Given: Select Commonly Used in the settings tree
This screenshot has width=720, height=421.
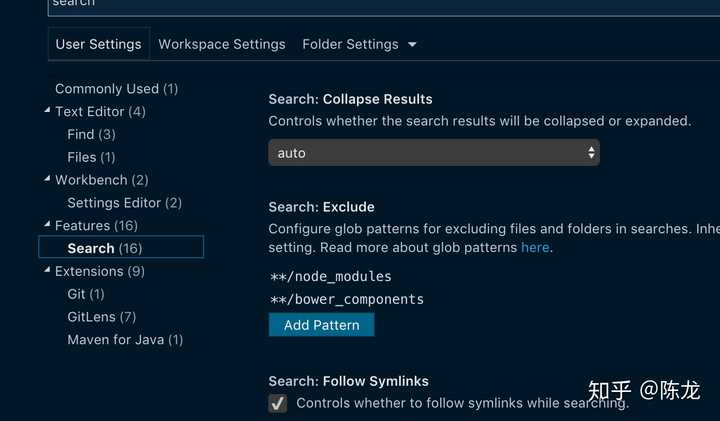Looking at the screenshot, I should (x=116, y=89).
